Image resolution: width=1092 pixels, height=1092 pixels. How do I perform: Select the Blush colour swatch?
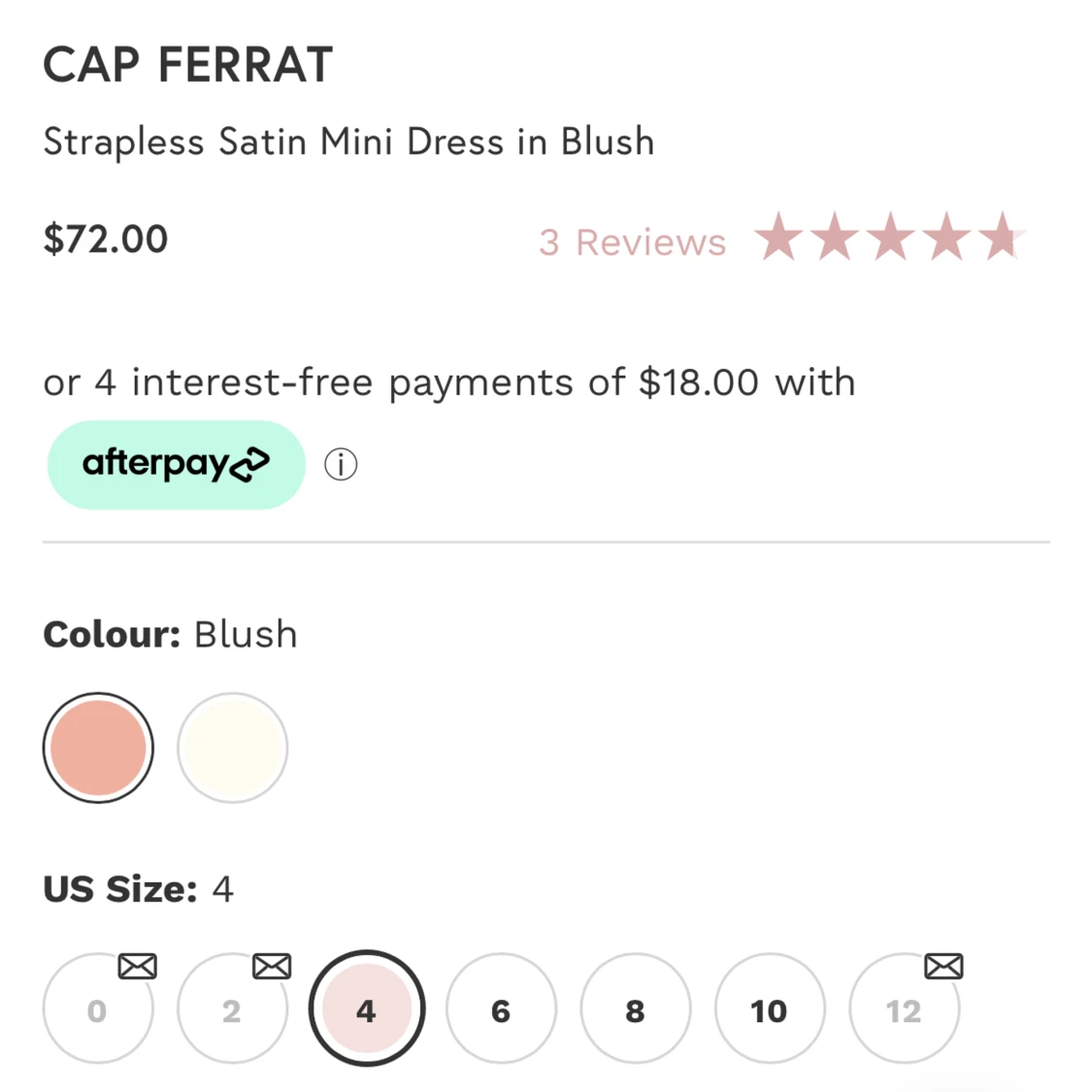pos(98,747)
